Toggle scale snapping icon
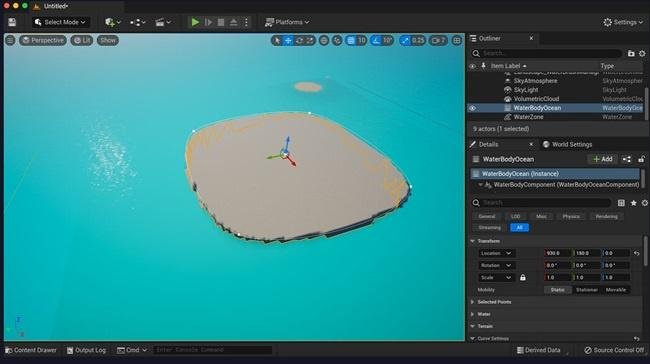650x364 pixels. tap(405, 40)
